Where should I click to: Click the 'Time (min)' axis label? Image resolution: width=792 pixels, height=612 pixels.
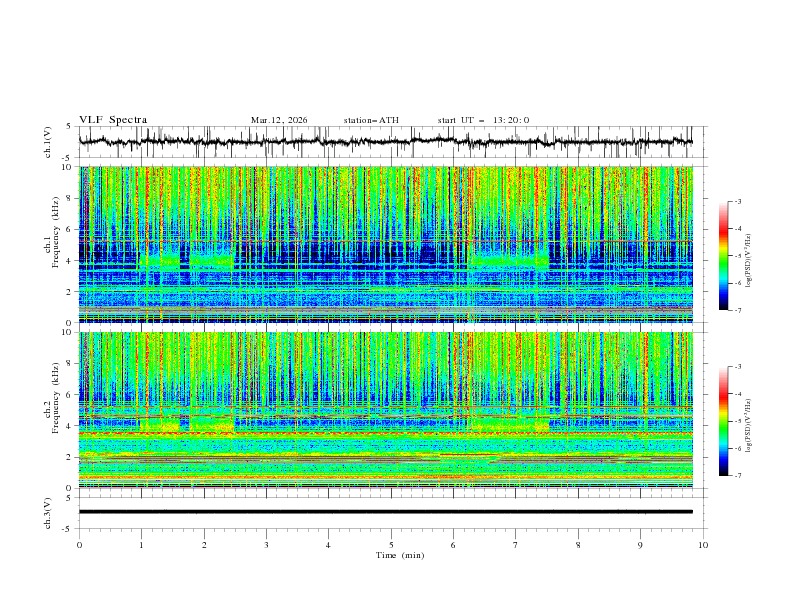pyautogui.click(x=400, y=555)
